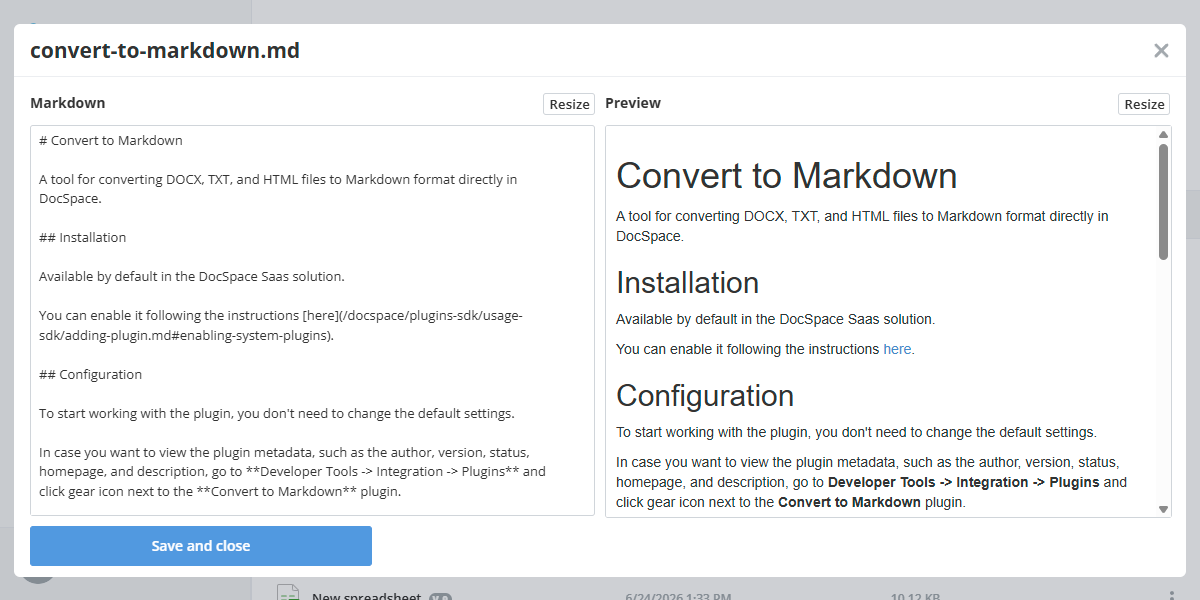Click the 'Preview' pane label
This screenshot has width=1200, height=600.
click(x=633, y=103)
